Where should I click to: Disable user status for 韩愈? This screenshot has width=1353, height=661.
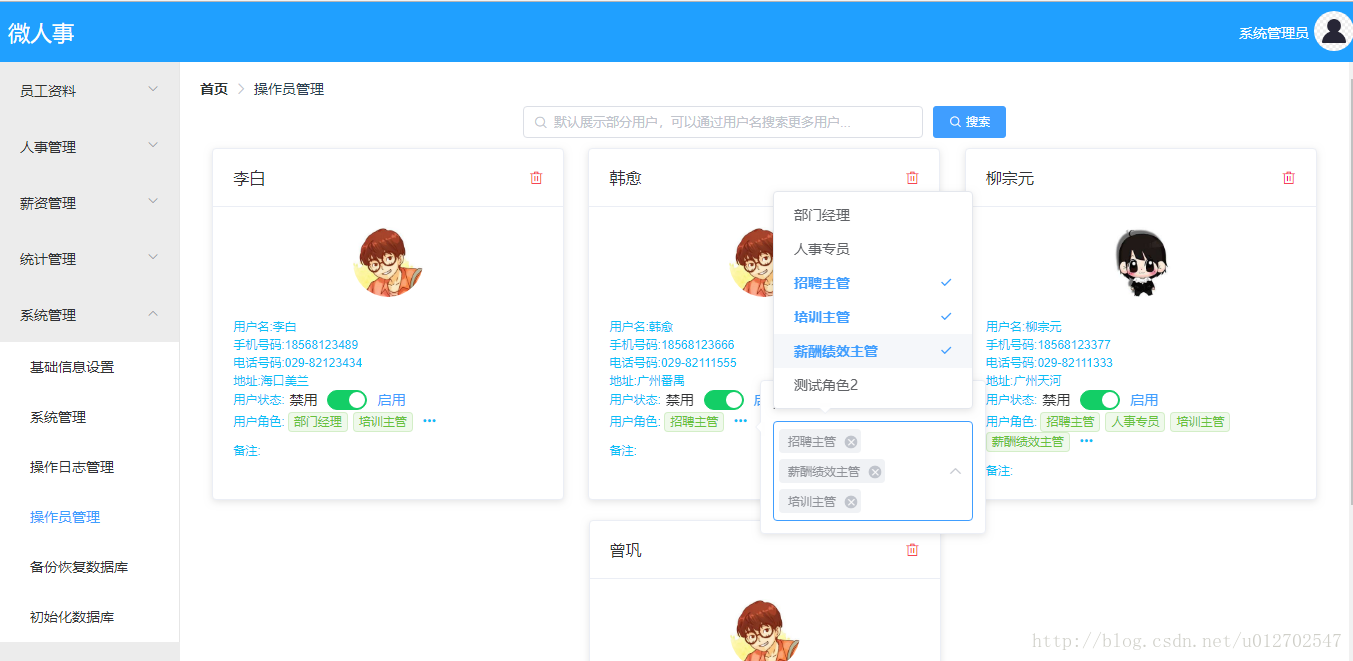(x=724, y=399)
